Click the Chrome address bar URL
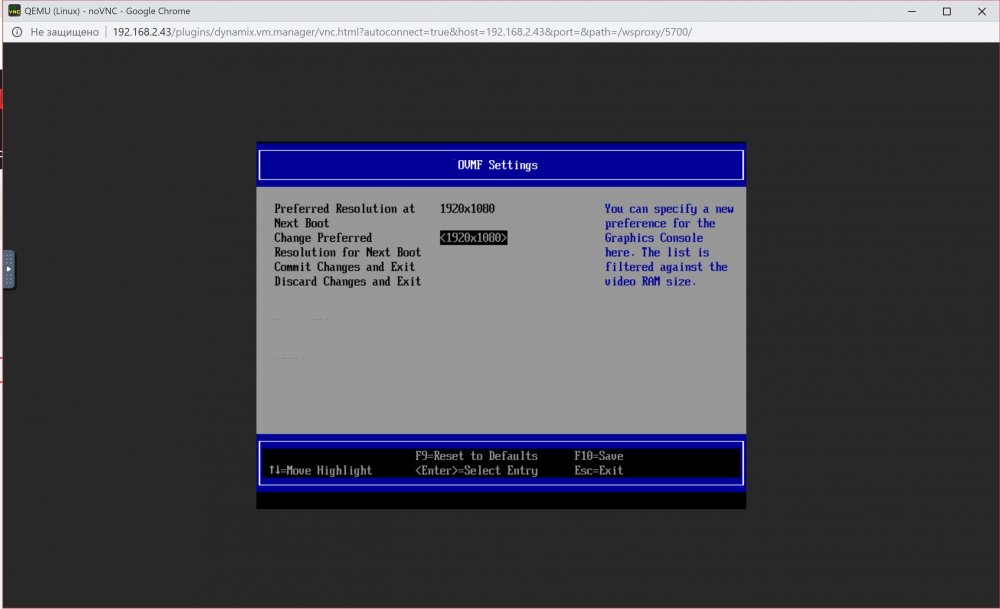 tap(402, 32)
